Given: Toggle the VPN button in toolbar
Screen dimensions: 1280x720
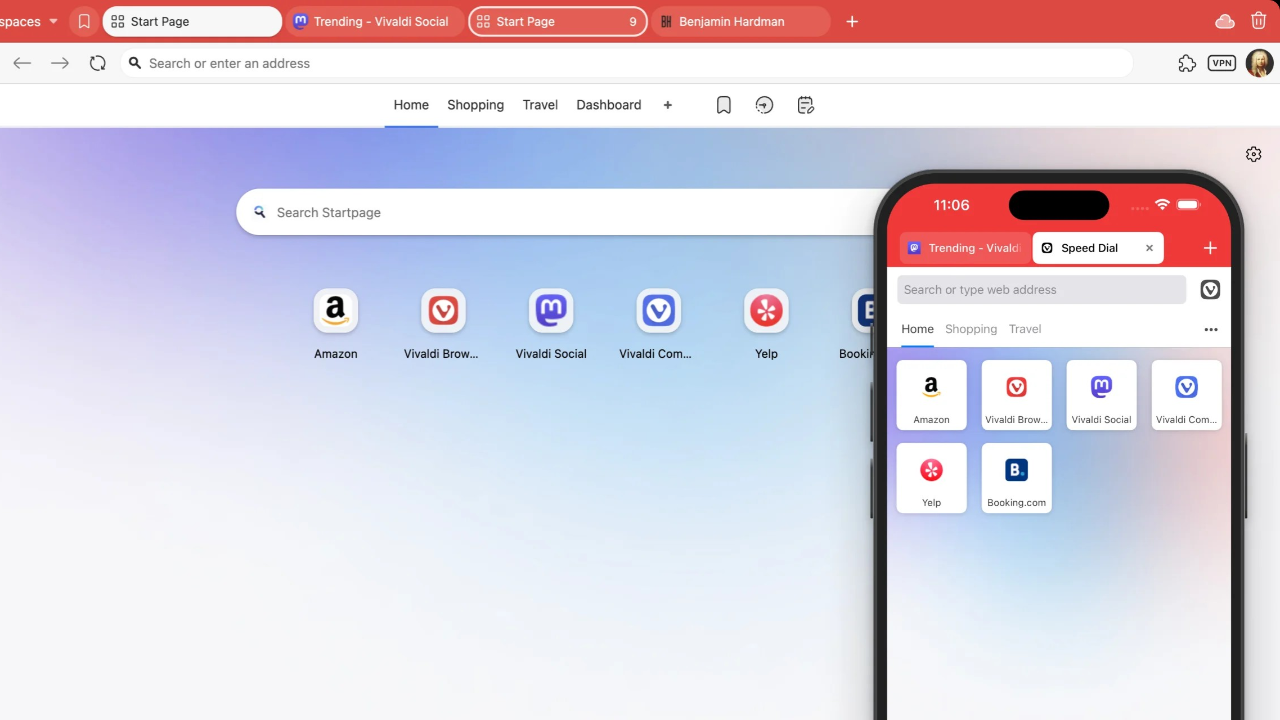Looking at the screenshot, I should pos(1221,63).
